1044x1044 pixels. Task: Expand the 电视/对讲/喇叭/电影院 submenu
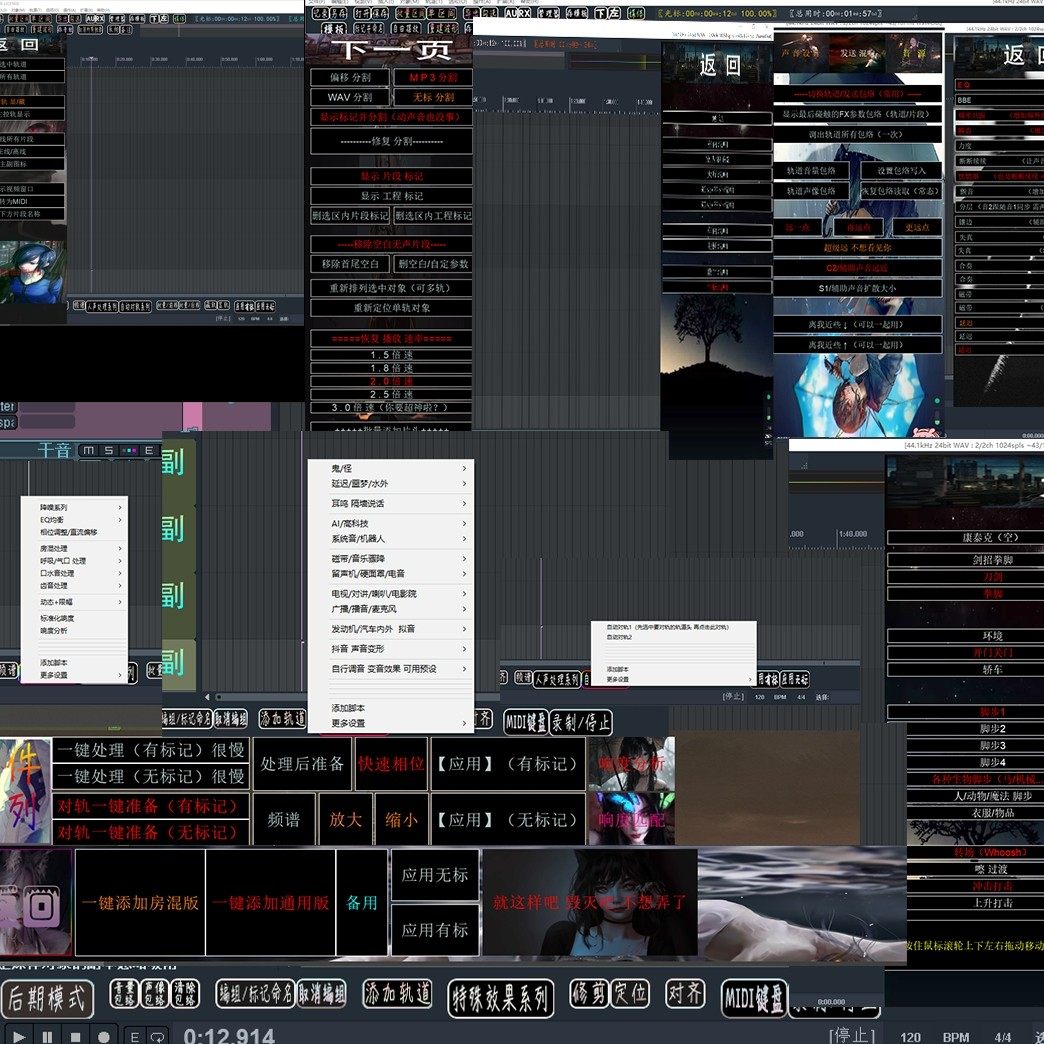click(x=392, y=593)
